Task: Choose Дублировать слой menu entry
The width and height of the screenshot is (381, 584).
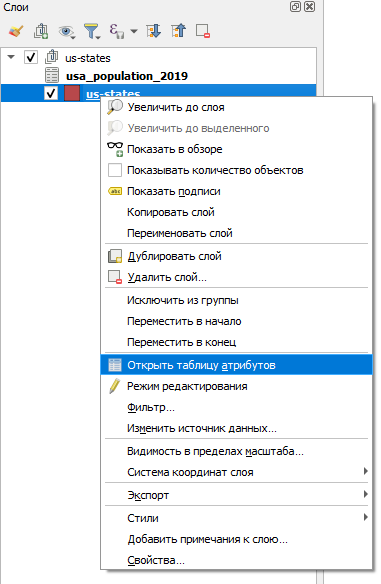Action: (x=236, y=256)
